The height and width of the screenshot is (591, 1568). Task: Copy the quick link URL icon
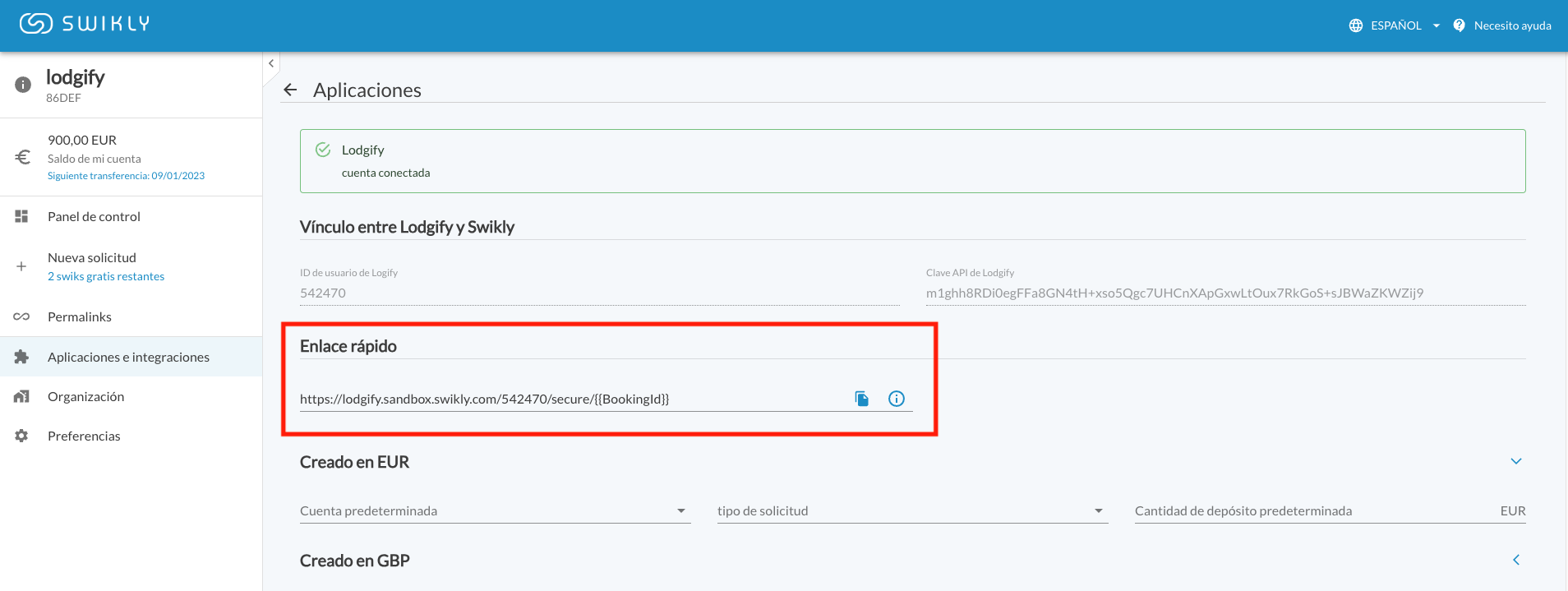tap(861, 399)
